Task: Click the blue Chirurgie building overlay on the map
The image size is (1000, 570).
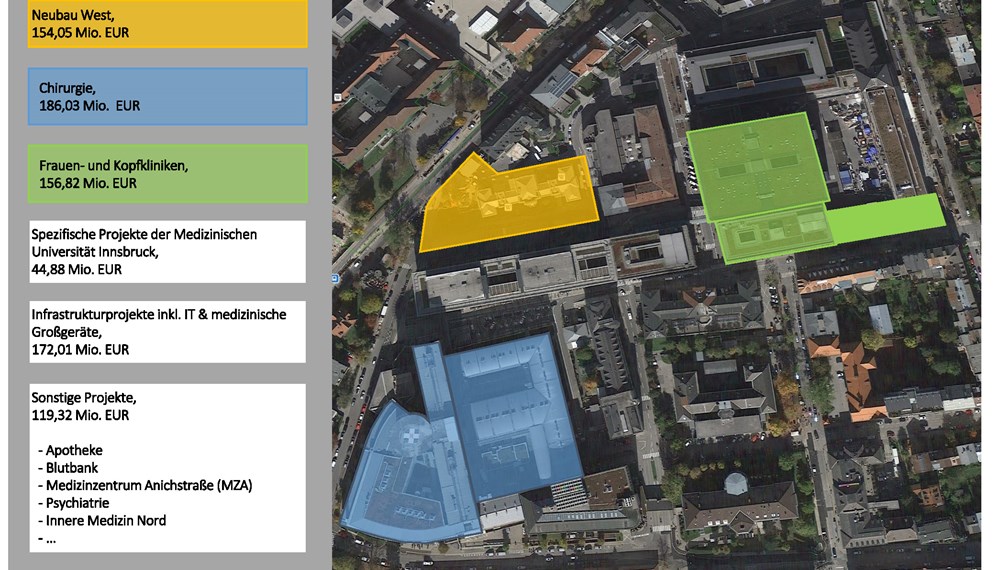Action: 462,440
